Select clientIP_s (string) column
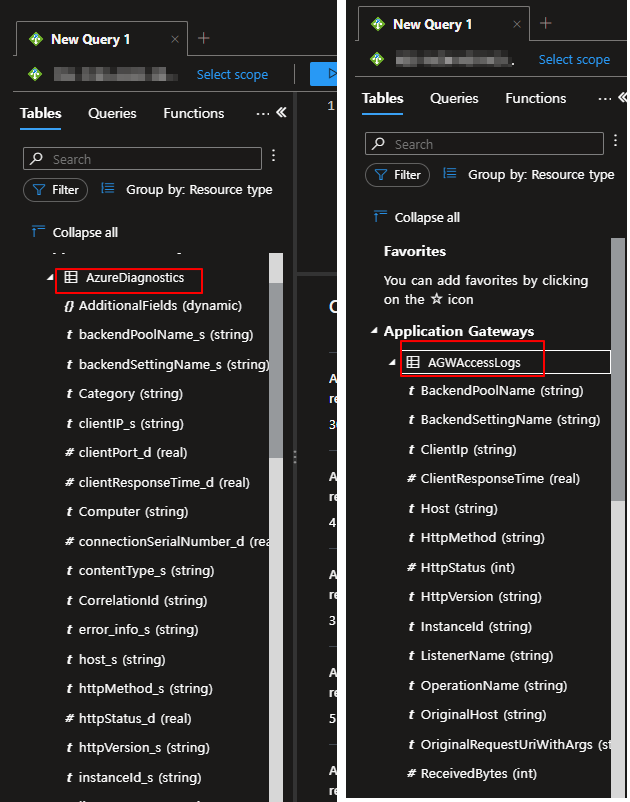630x802 pixels. pos(125,424)
